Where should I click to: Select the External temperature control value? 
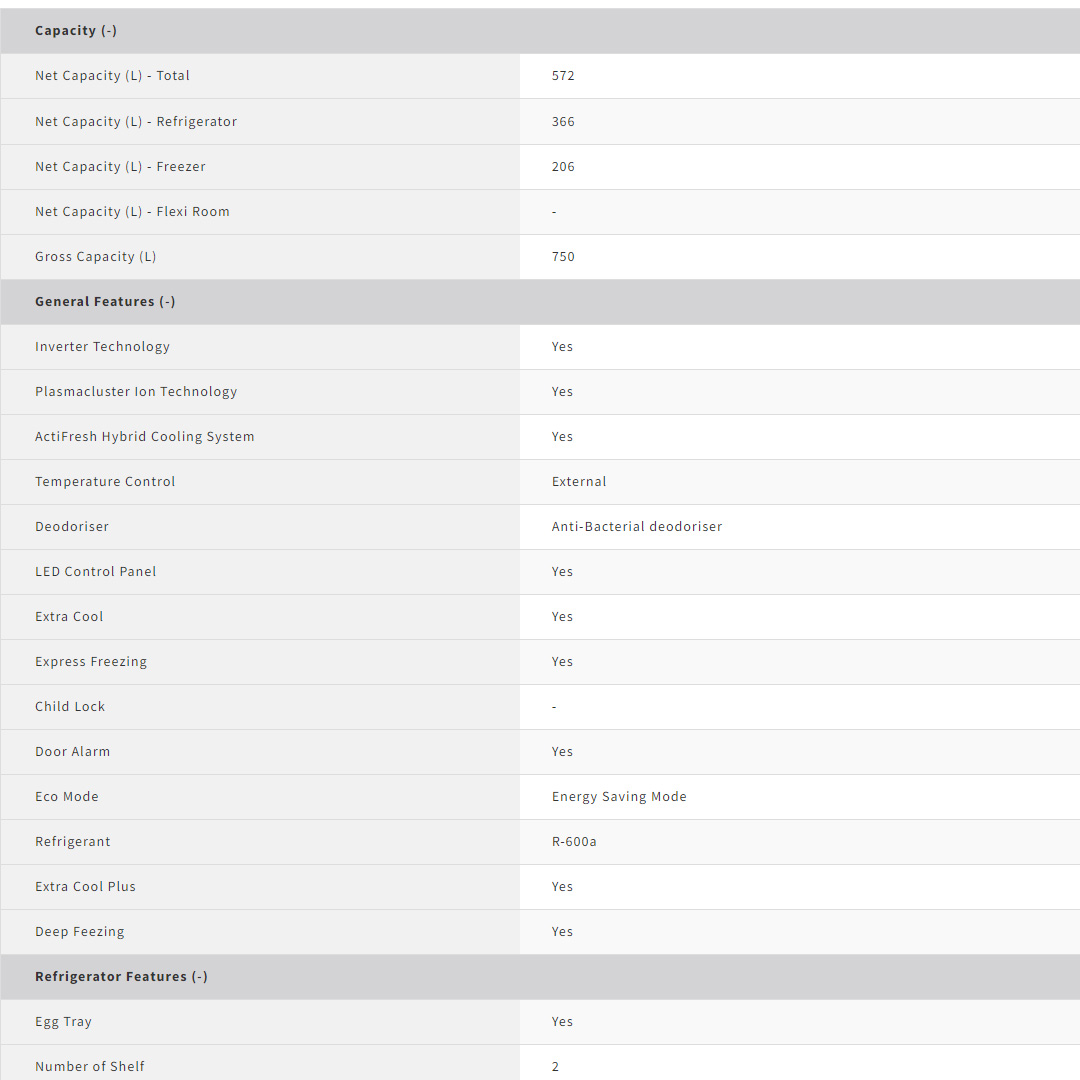(x=579, y=482)
